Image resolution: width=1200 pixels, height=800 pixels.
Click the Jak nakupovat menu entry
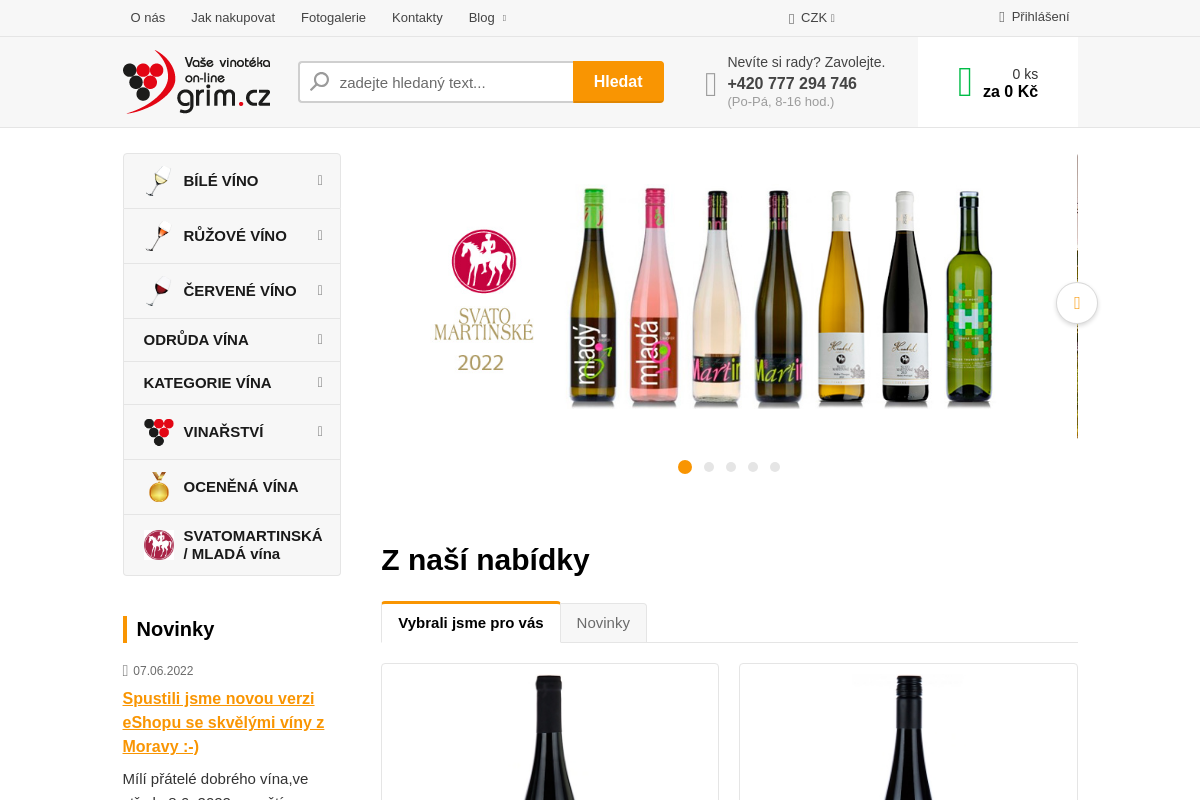[x=232, y=17]
